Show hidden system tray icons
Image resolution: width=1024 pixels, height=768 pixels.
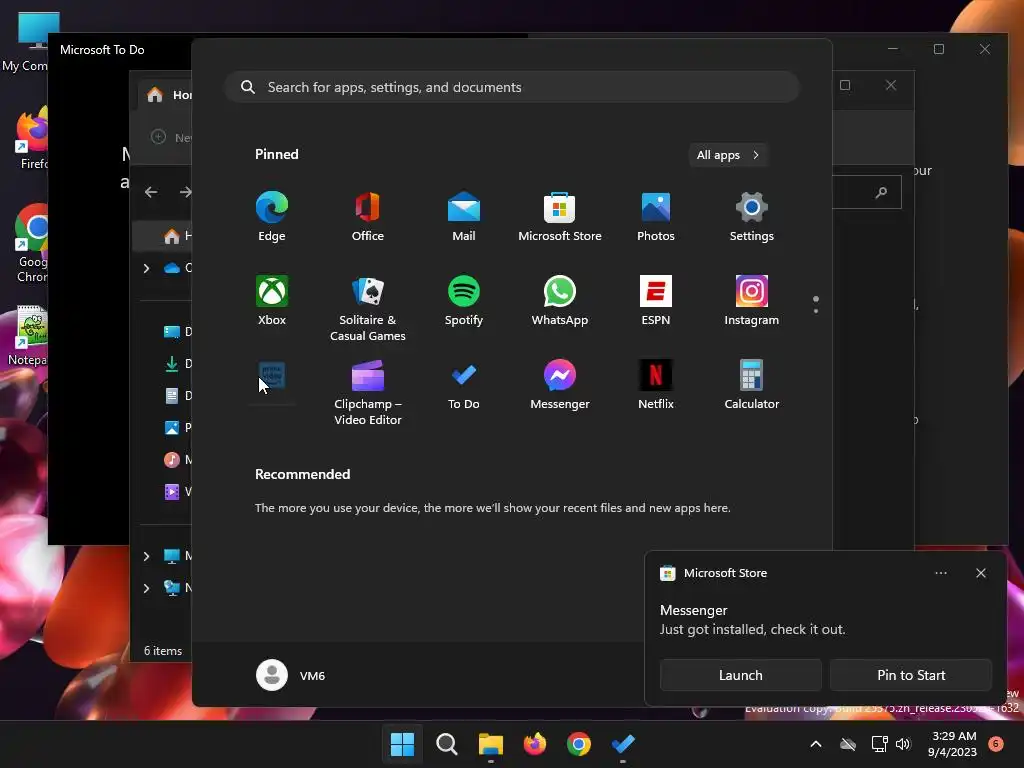pos(816,744)
